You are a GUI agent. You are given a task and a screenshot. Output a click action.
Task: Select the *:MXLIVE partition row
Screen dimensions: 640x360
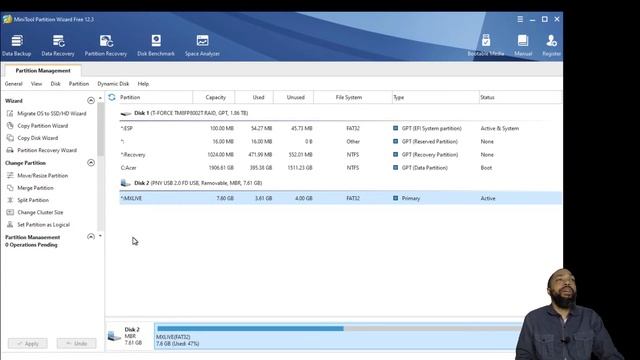(x=340, y=198)
